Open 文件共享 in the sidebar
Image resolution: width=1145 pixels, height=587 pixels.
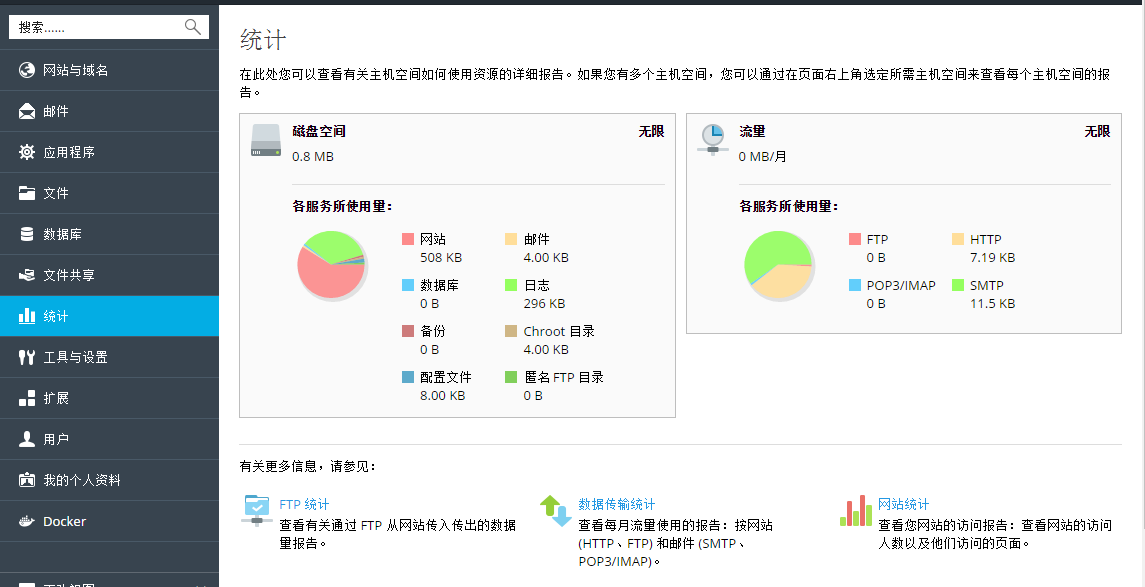110,275
